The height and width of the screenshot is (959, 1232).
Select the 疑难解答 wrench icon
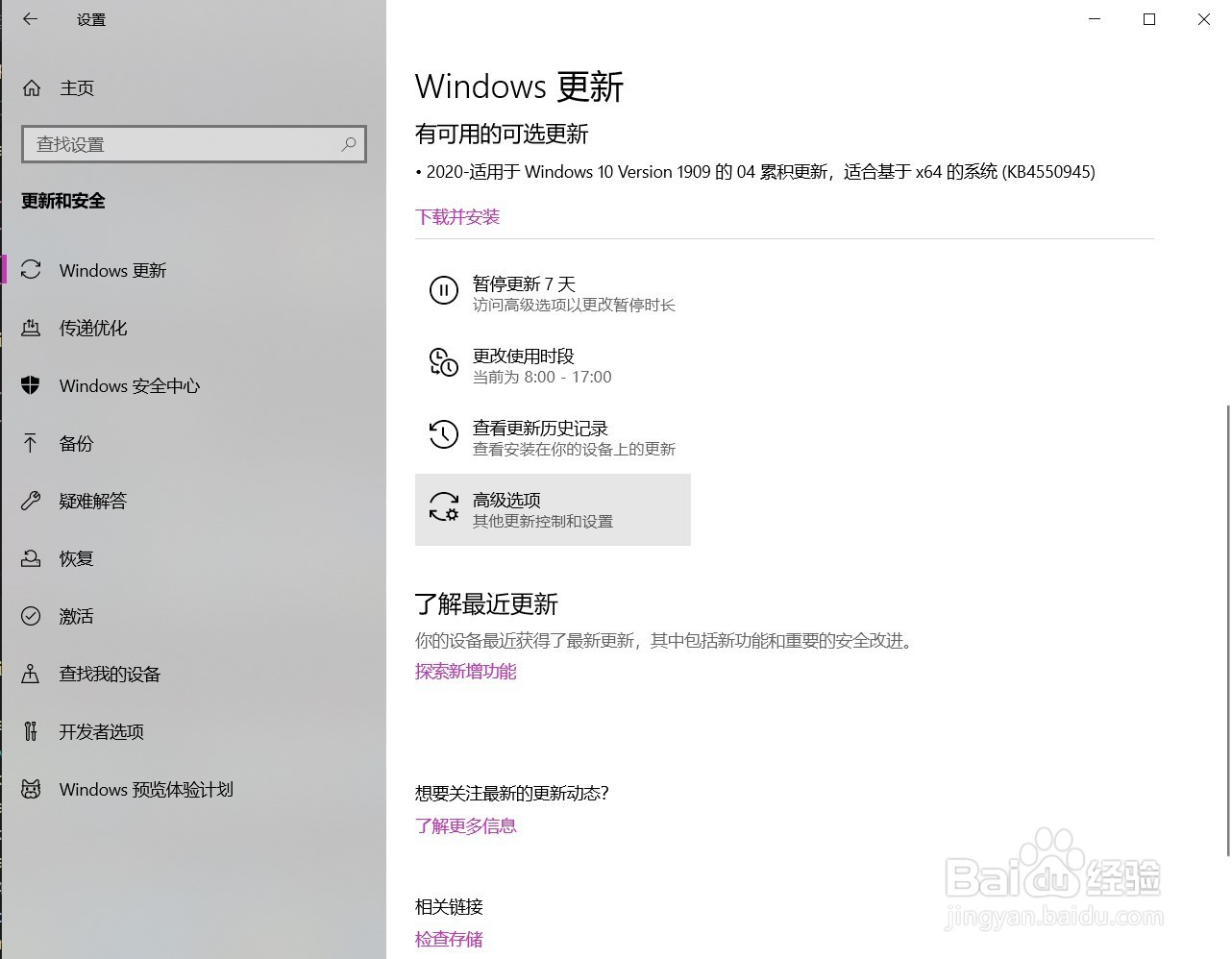pos(31,501)
